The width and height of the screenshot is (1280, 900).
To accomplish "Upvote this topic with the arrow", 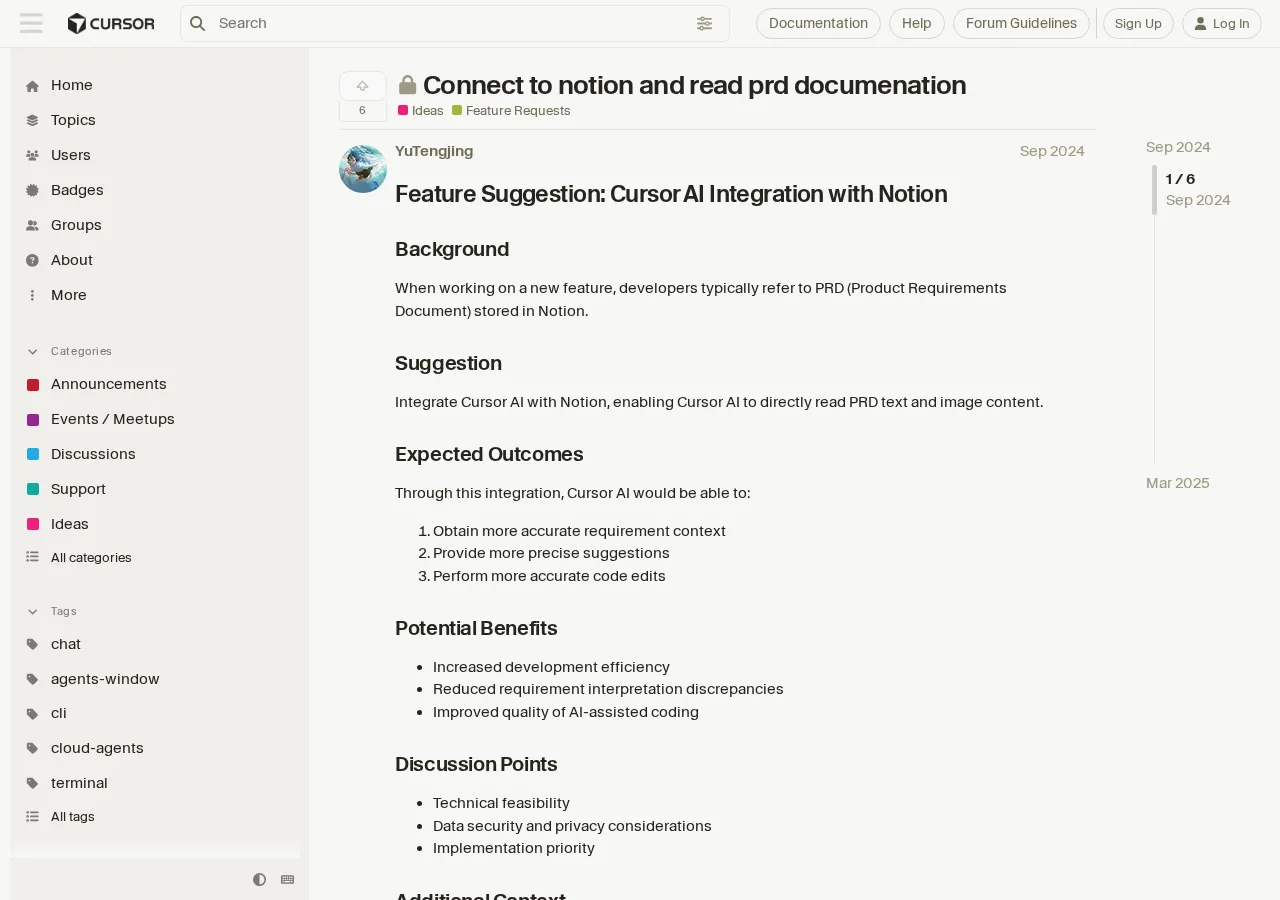I will [x=362, y=86].
